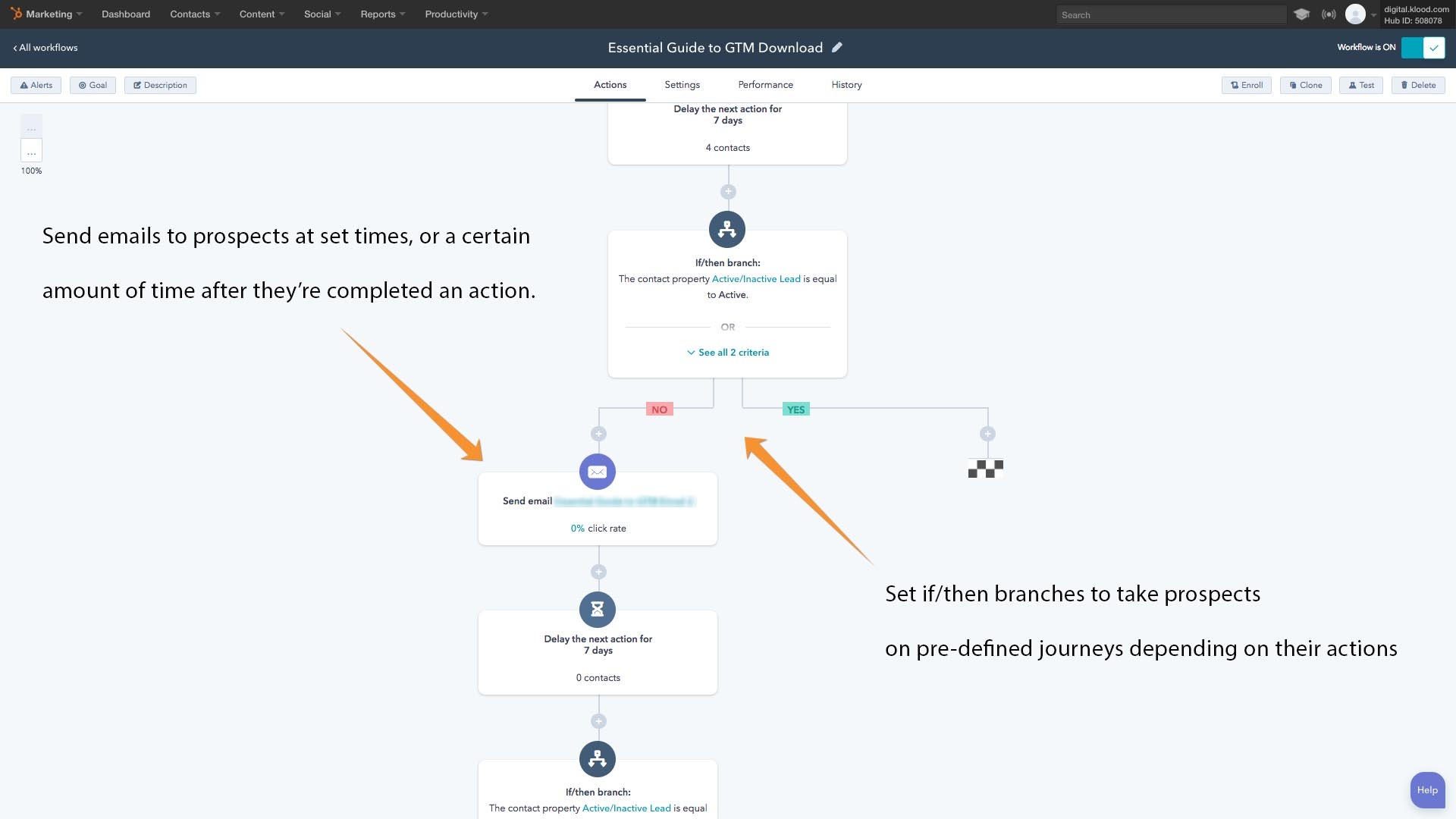Click the zoom control below 100% indicator
Image resolution: width=1456 pixels, height=819 pixels.
point(31,151)
